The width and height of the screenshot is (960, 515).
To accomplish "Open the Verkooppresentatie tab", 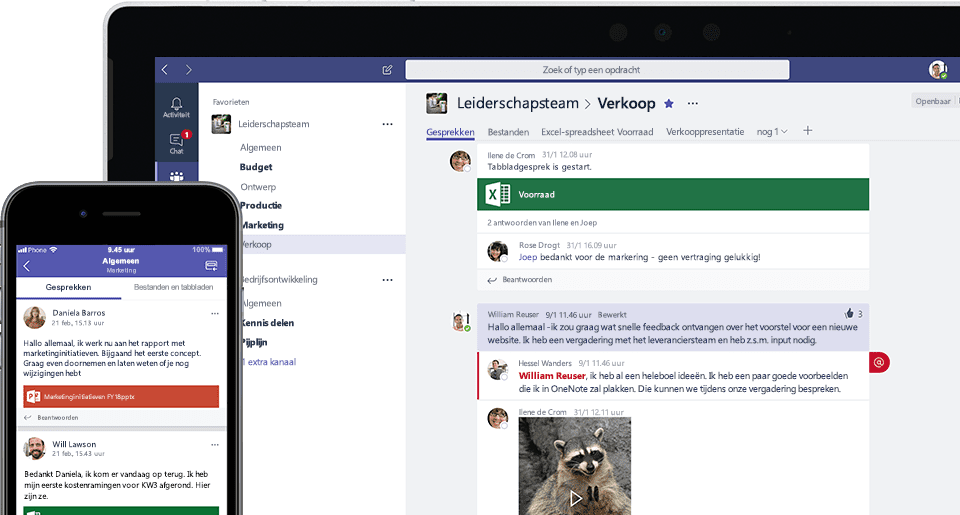I will coord(705,132).
